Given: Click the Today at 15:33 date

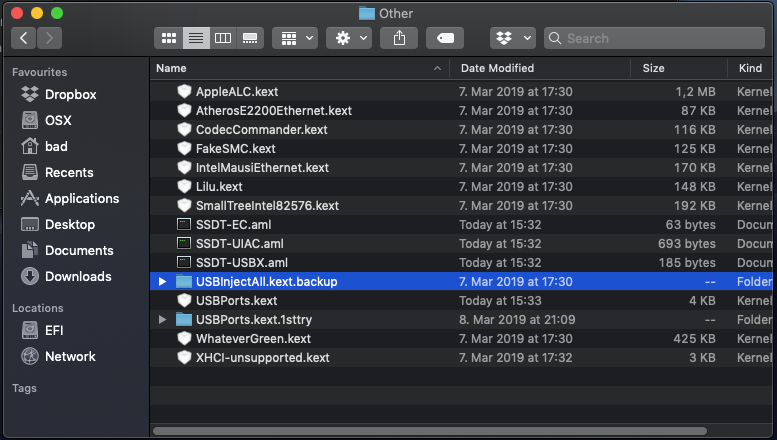Looking at the screenshot, I should (x=500, y=301).
